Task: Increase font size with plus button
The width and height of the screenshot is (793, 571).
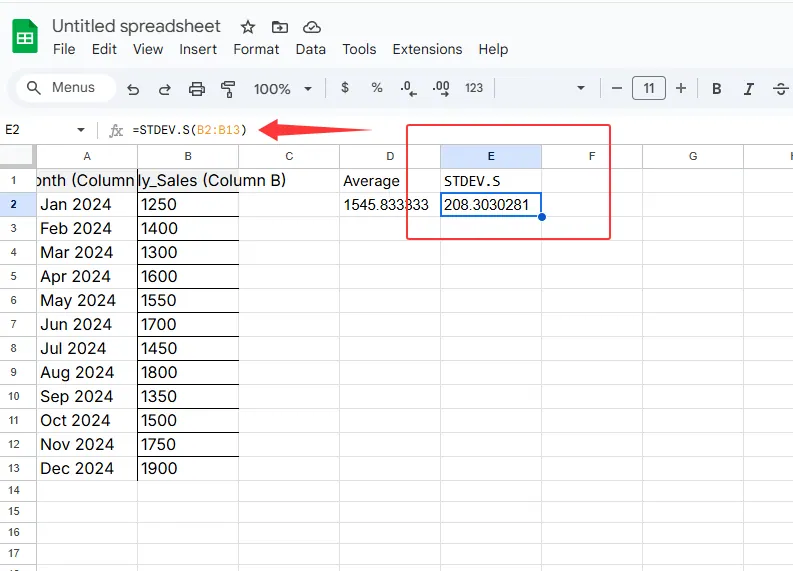Action: 681,88
